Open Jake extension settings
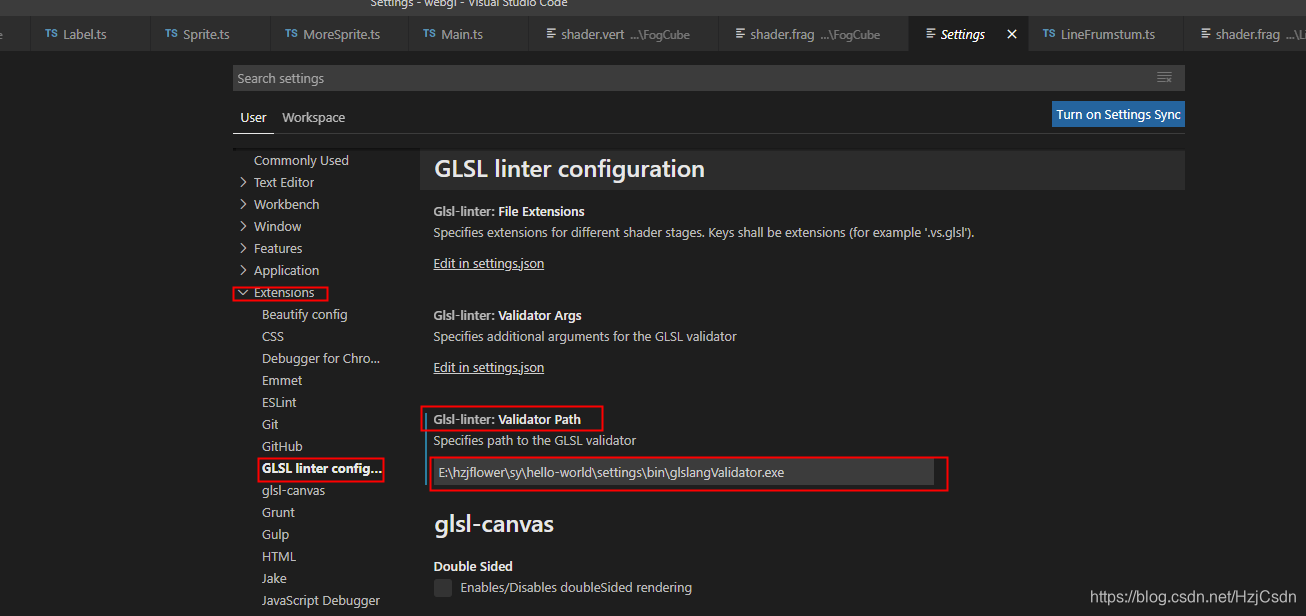 (x=274, y=578)
